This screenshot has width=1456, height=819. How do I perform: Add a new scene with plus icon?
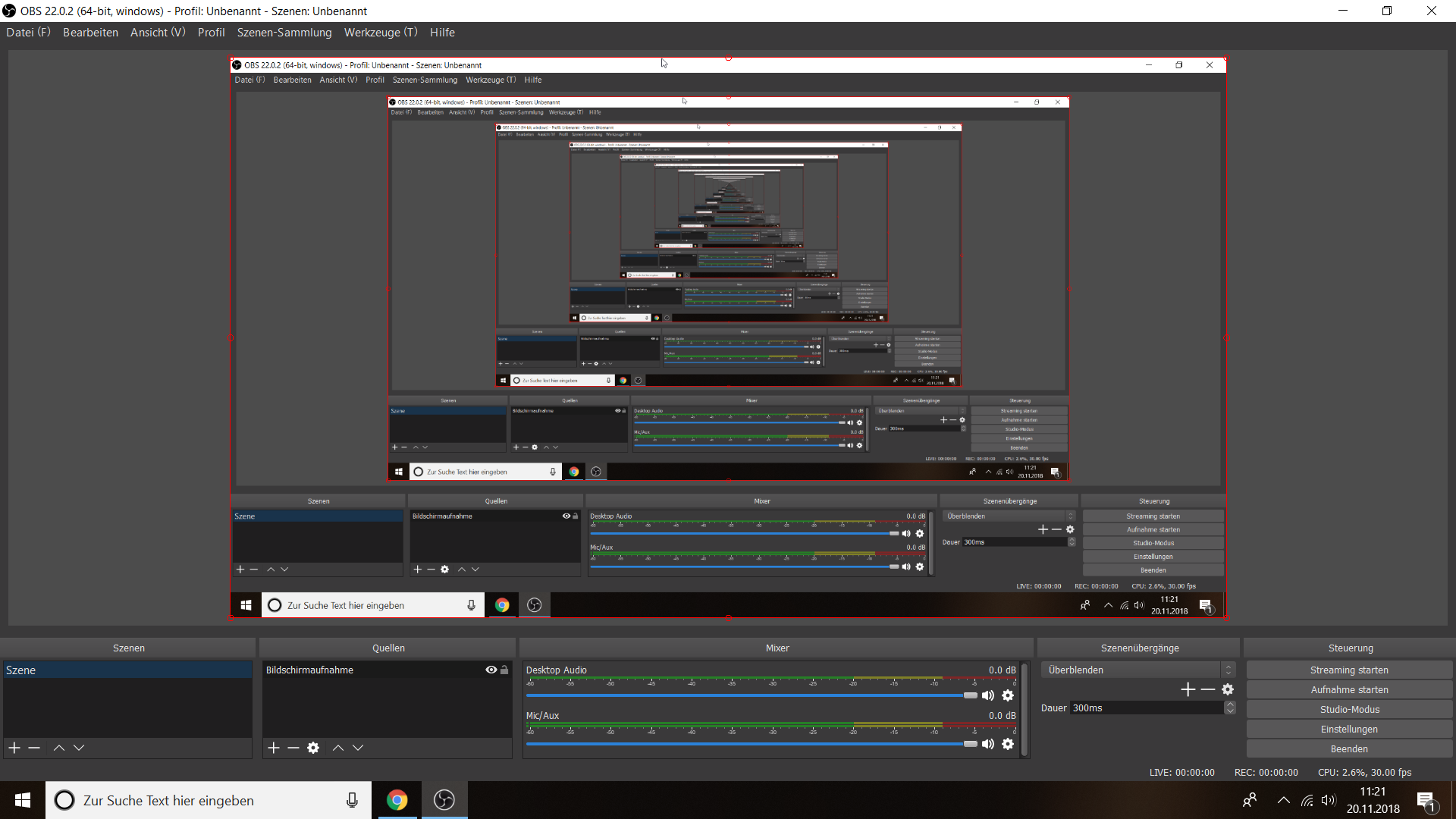[14, 748]
